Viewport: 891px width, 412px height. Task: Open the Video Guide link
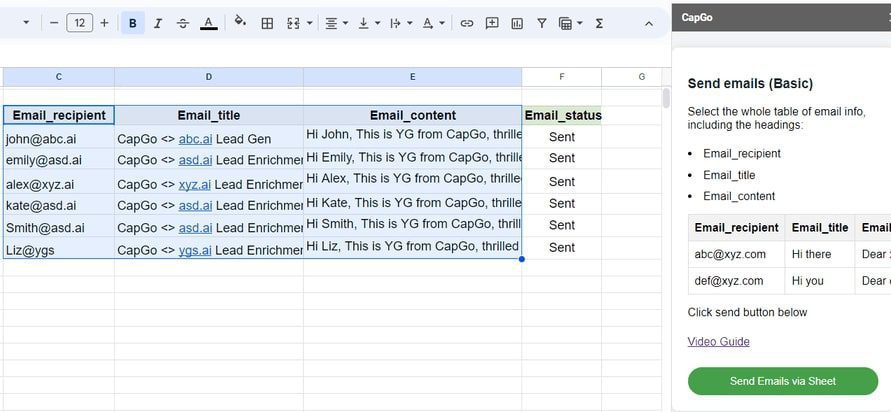[718, 342]
